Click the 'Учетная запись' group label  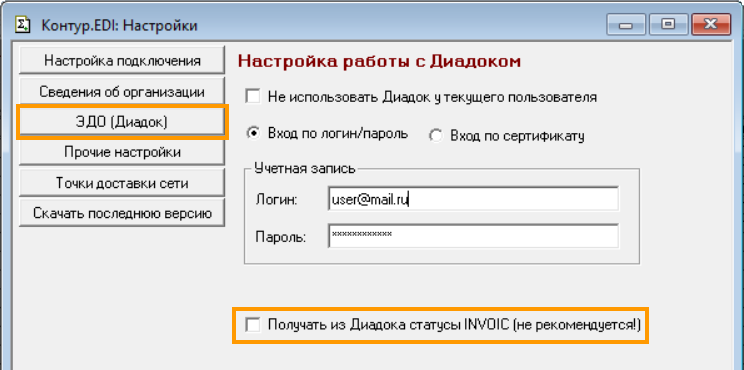[305, 168]
